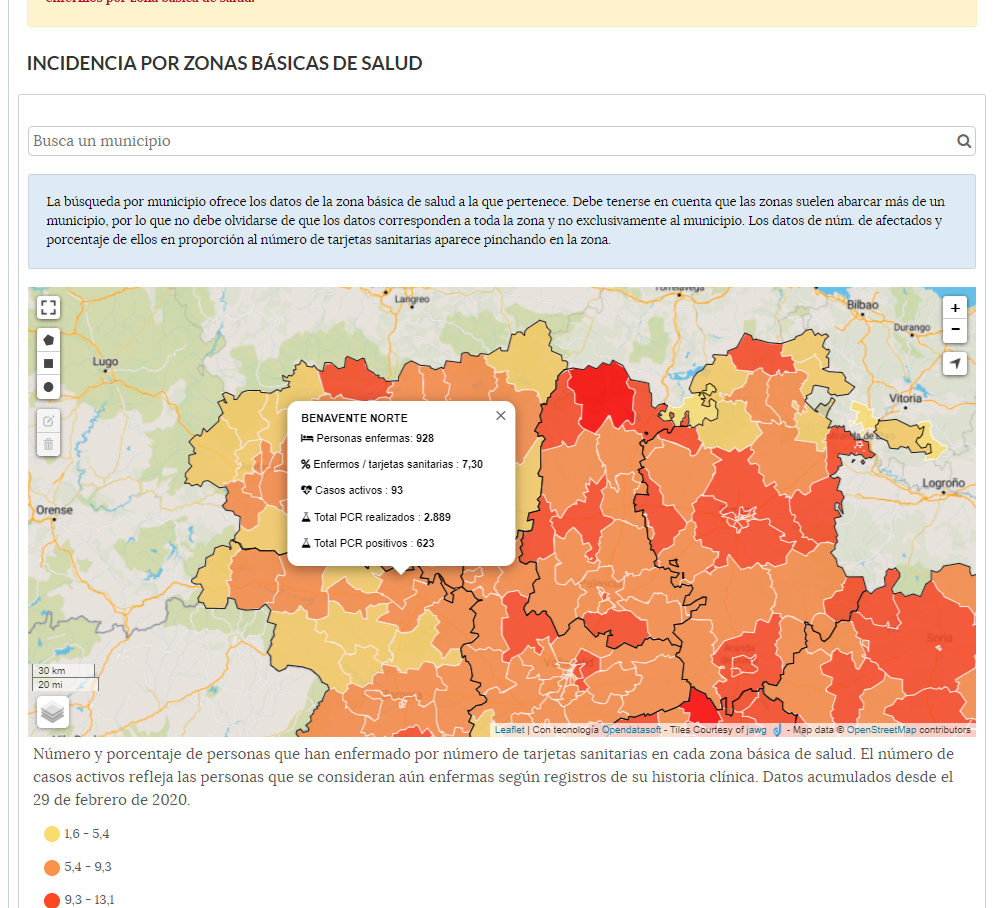995x908 pixels.
Task: Click the Casos activos : 93 line
Action: [x=352, y=490]
